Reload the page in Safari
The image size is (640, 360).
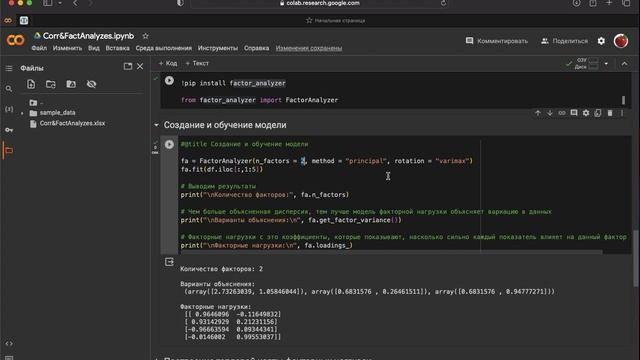(x=443, y=3)
